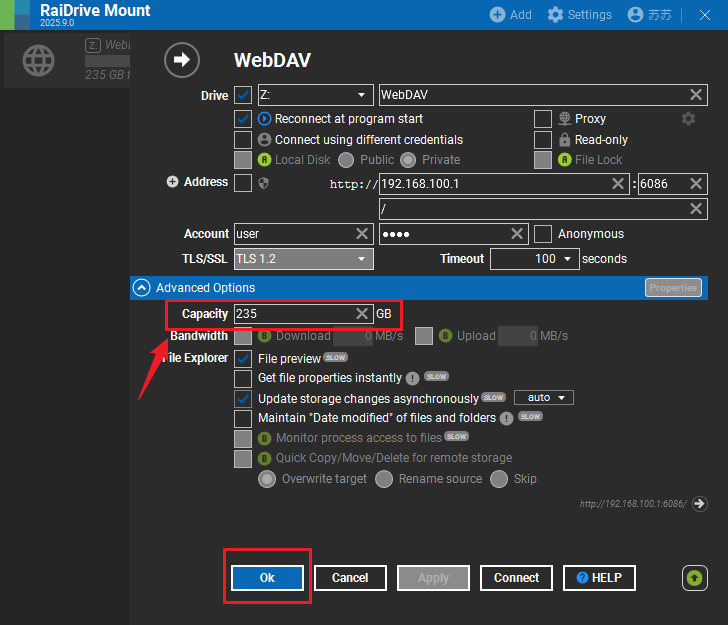Open HELP
The image size is (728, 625).
[x=599, y=578]
